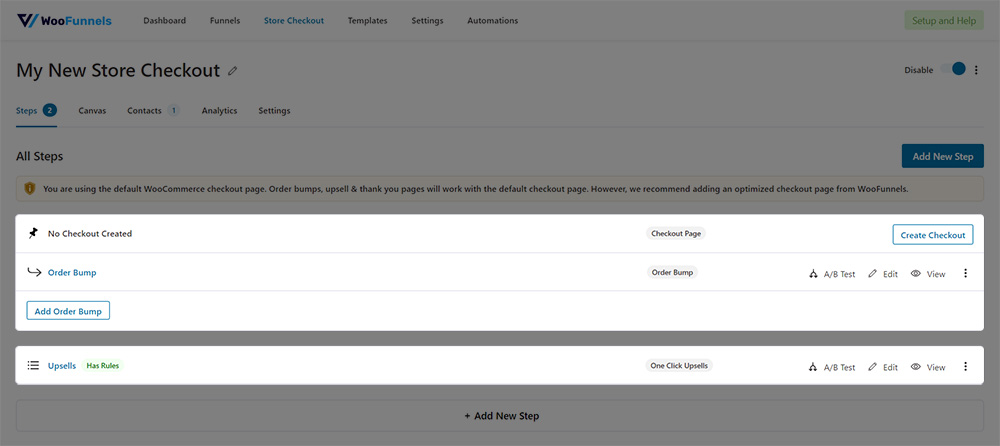Click the Add Order Bump button
Screen dimensions: 1000x446
coord(68,311)
